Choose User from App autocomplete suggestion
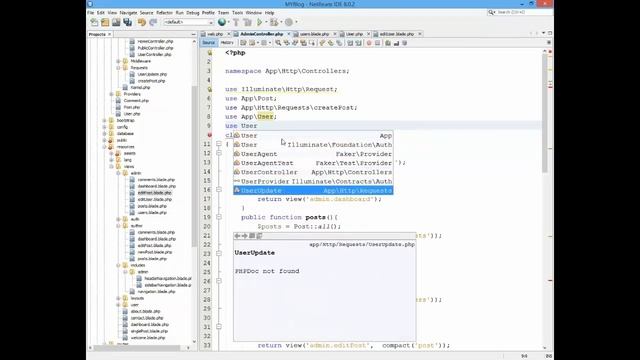The height and width of the screenshot is (360, 640). [x=313, y=136]
